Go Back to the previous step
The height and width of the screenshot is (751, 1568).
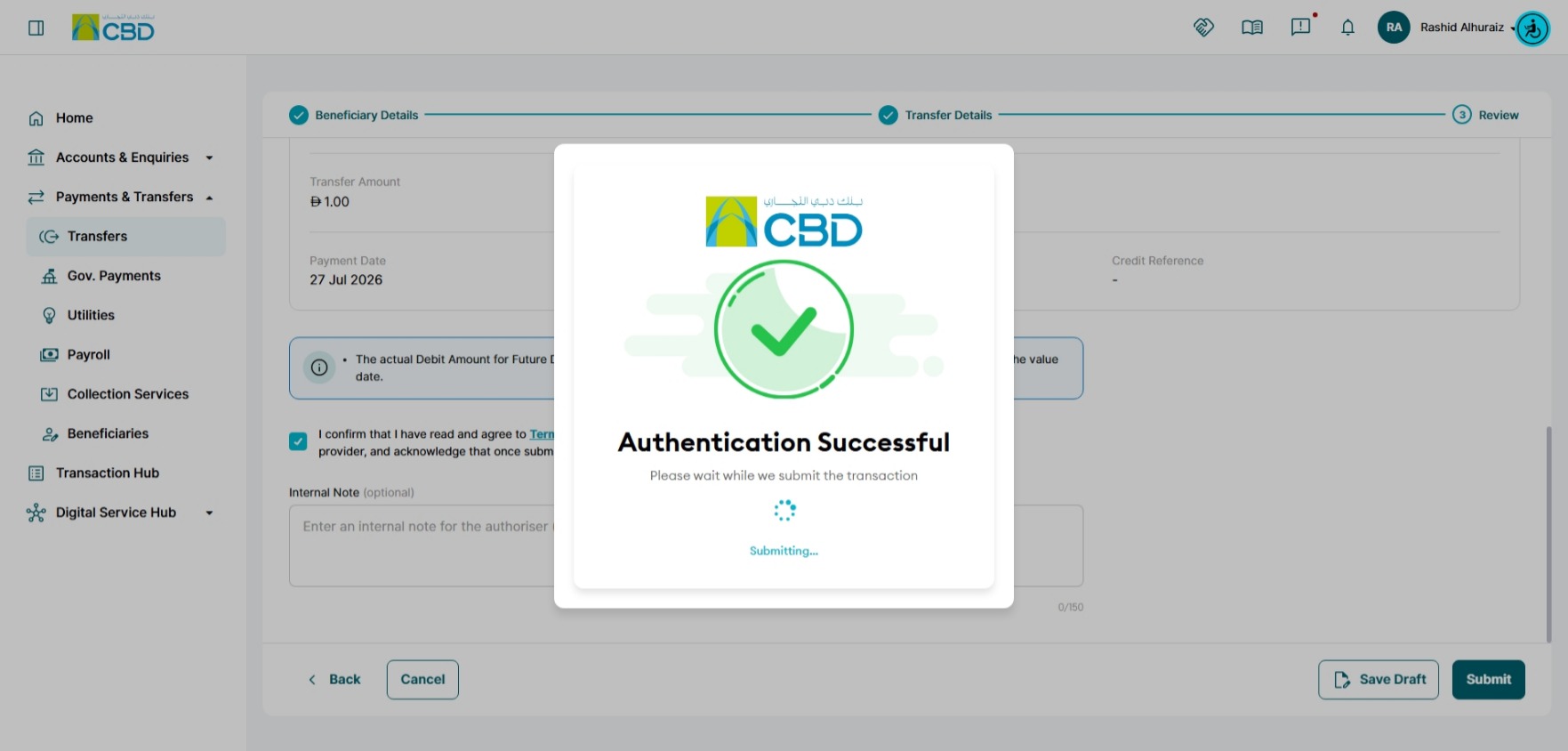pyautogui.click(x=334, y=680)
